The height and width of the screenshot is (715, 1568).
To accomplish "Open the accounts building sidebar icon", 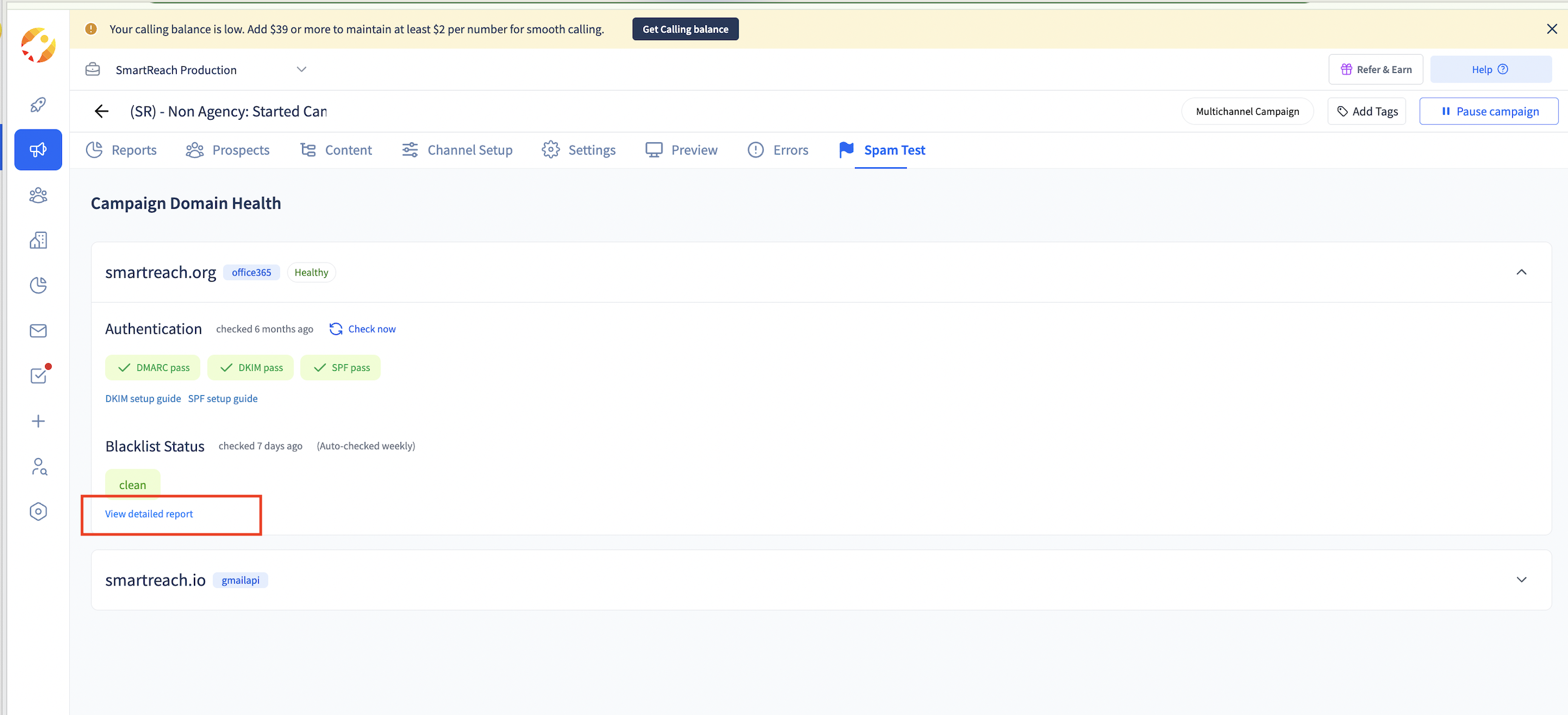I will pyautogui.click(x=38, y=240).
